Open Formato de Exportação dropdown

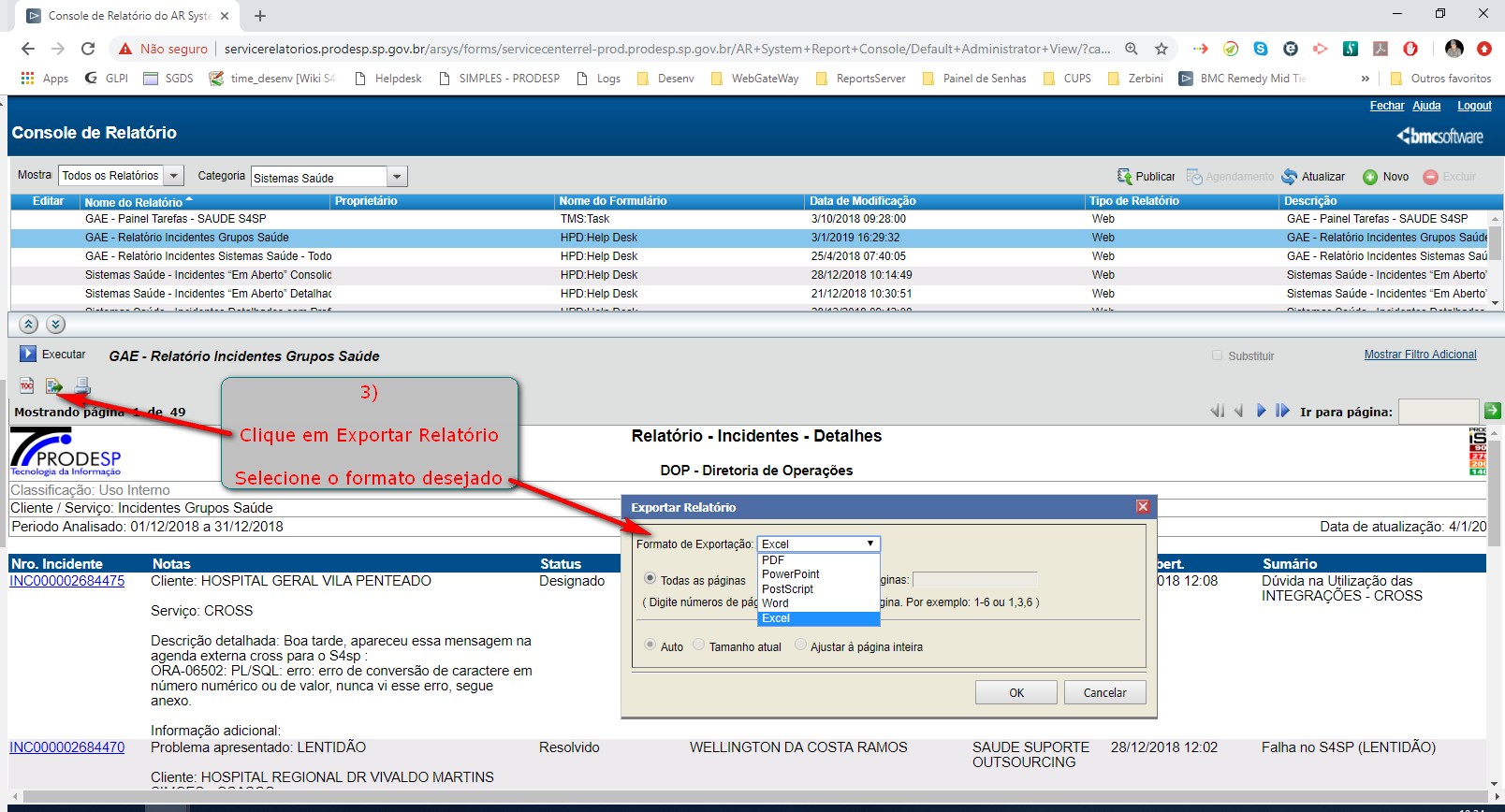[819, 544]
